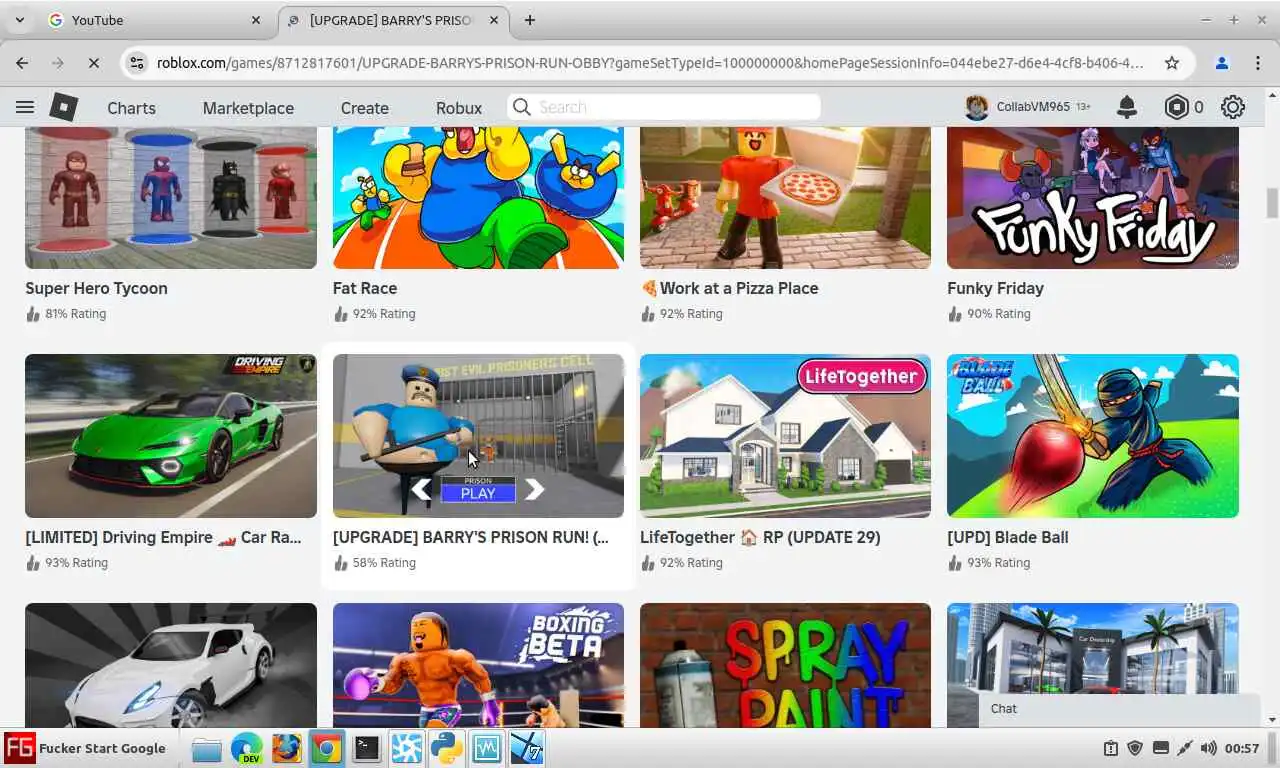Open a new tab with plus button

pos(530,20)
